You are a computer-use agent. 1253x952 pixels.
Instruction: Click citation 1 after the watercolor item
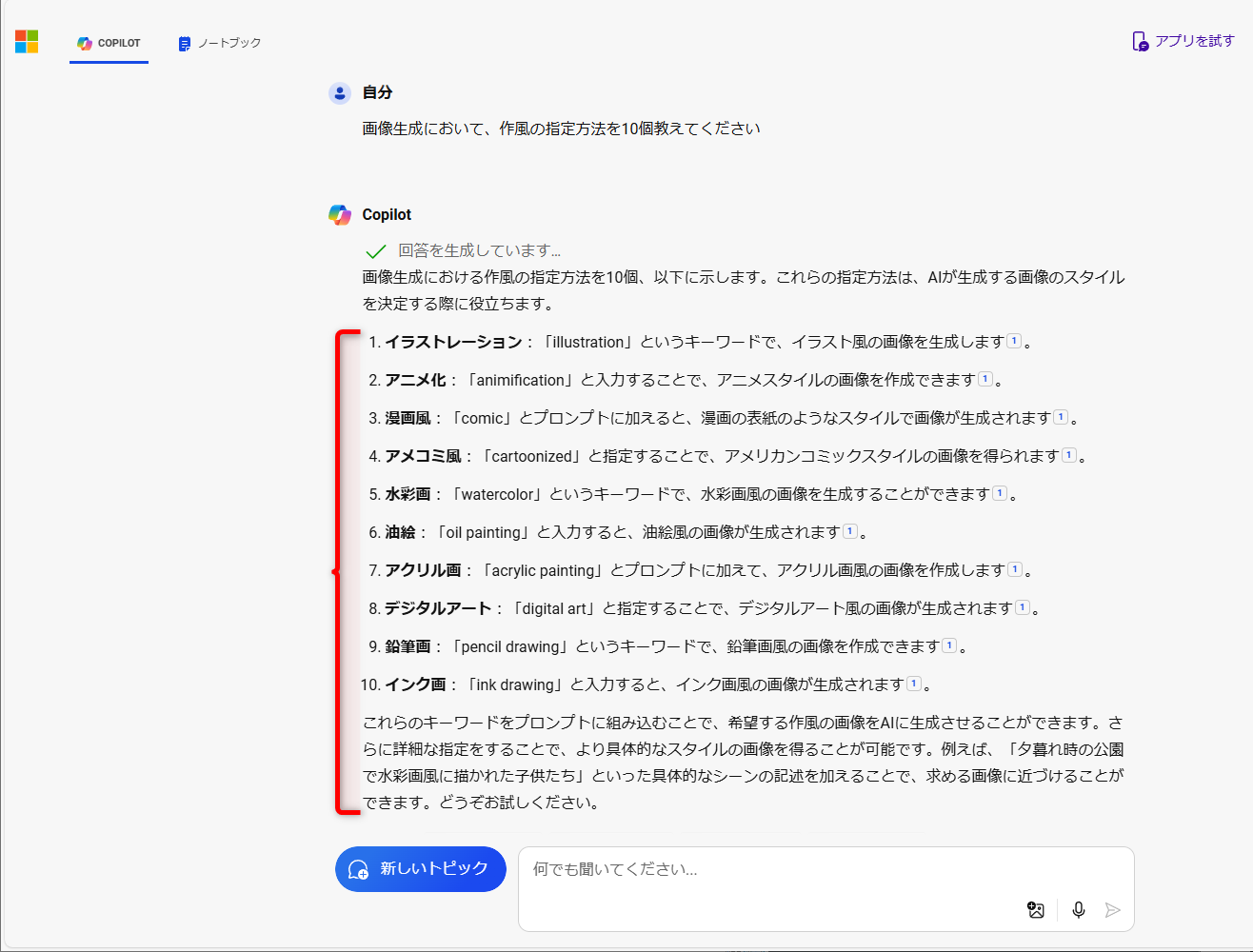[1000, 492]
